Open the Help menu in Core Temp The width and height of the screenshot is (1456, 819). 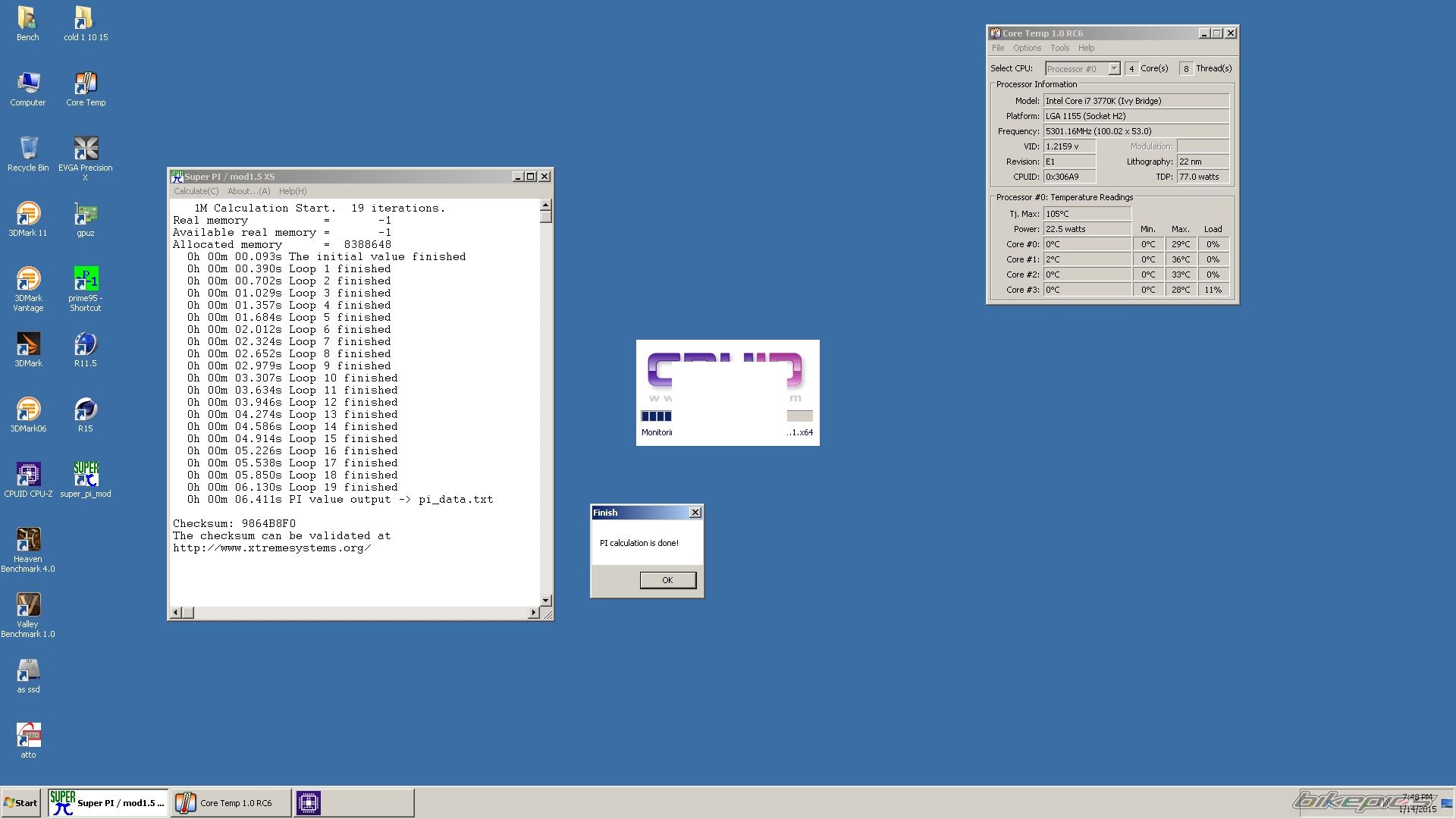tap(1086, 48)
